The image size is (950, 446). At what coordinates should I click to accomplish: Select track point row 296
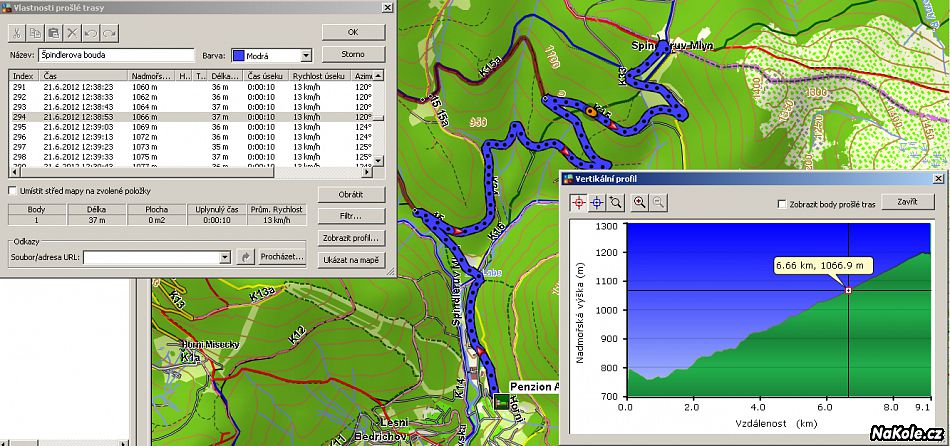click(191, 137)
